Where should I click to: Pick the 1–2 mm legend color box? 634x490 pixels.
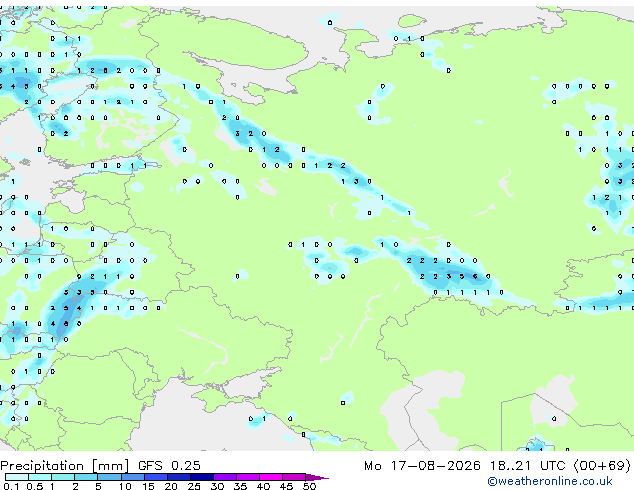pos(63,477)
